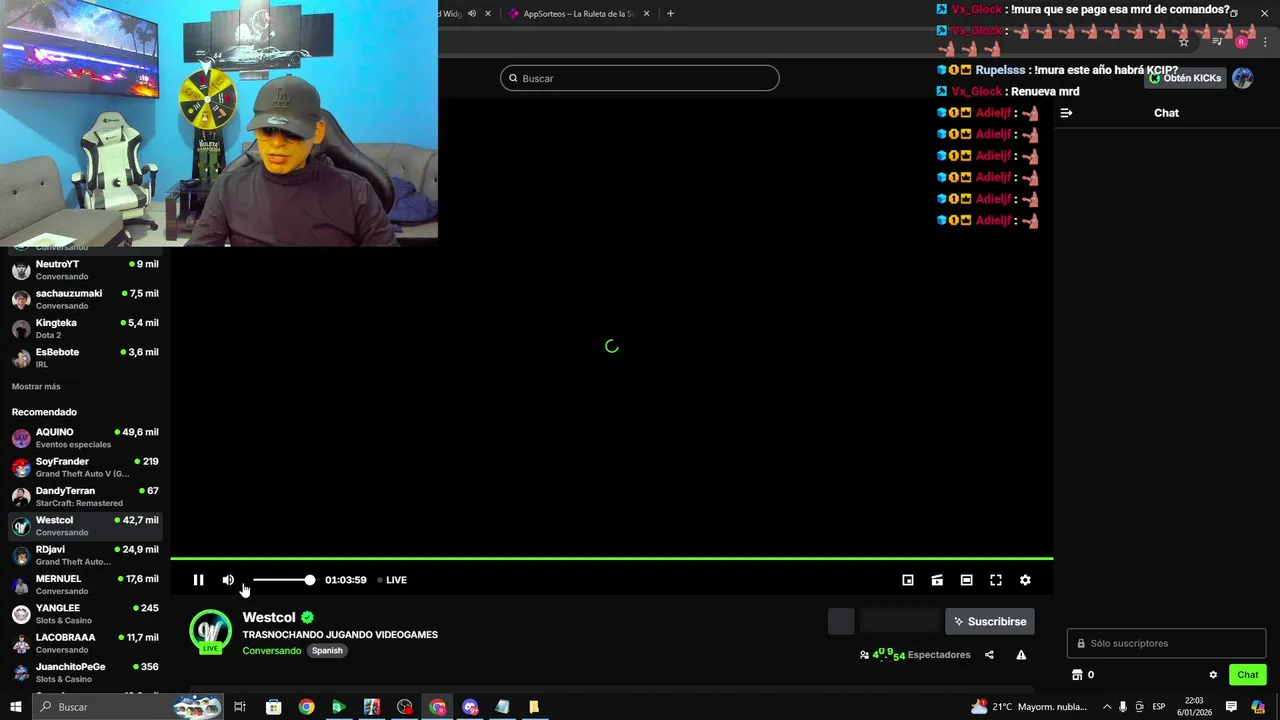Open MERNUEL recommended channel

click(85, 584)
